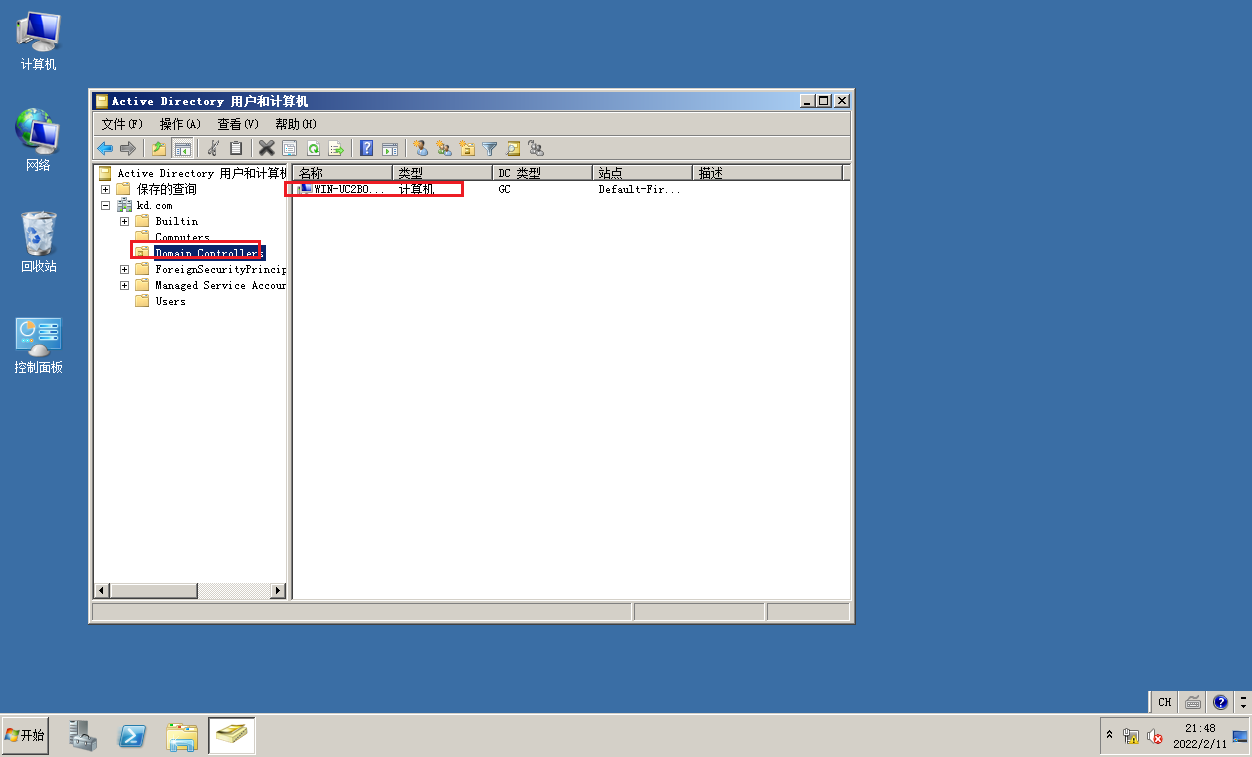This screenshot has width=1252, height=757.
Task: Click the Cut scissors toolbar icon
Action: click(212, 148)
